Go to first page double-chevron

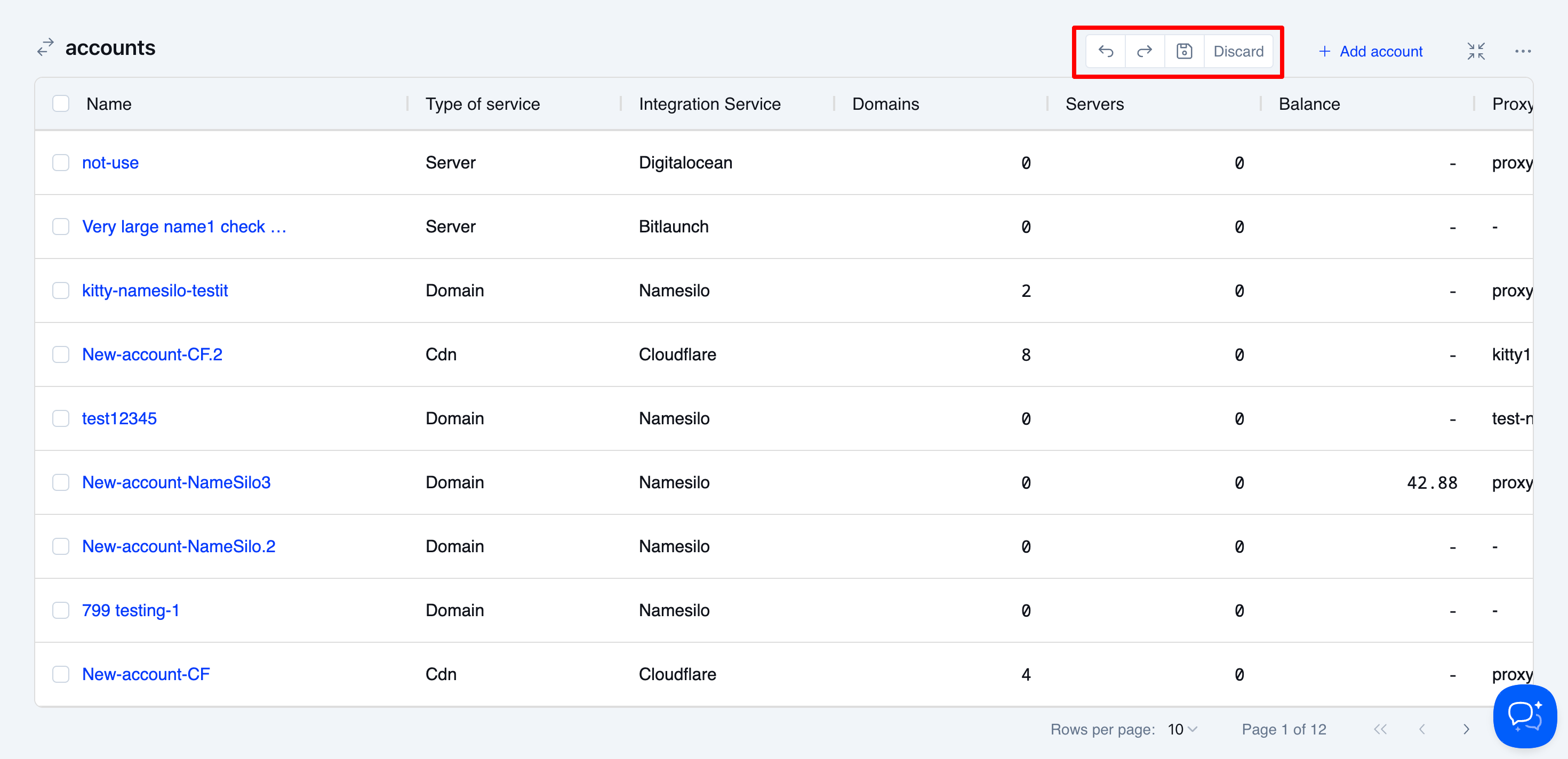pyautogui.click(x=1380, y=729)
